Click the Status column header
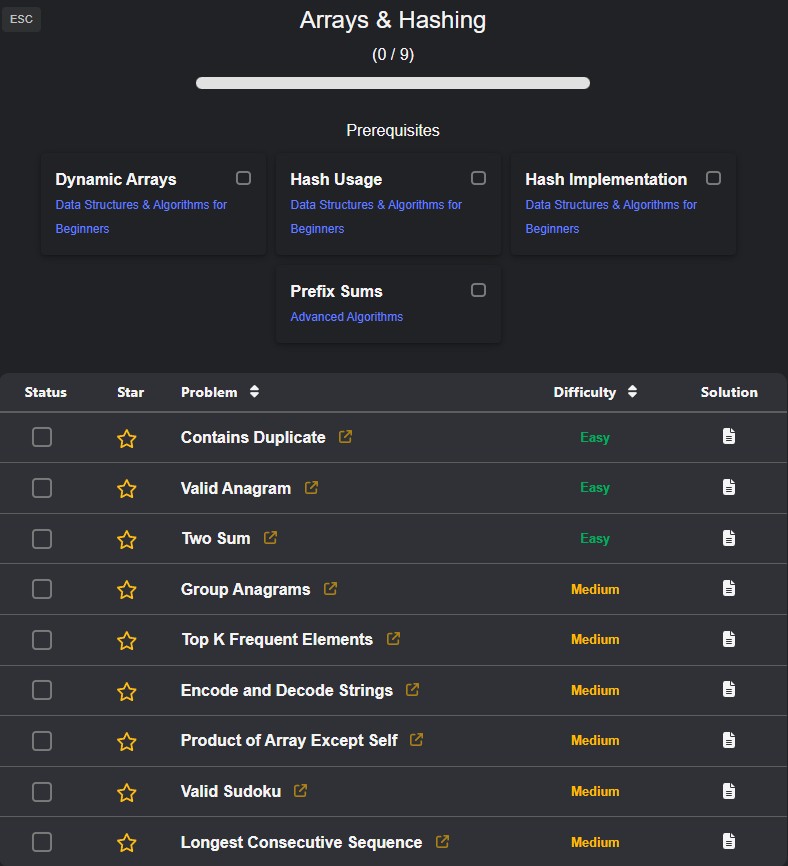 45,392
